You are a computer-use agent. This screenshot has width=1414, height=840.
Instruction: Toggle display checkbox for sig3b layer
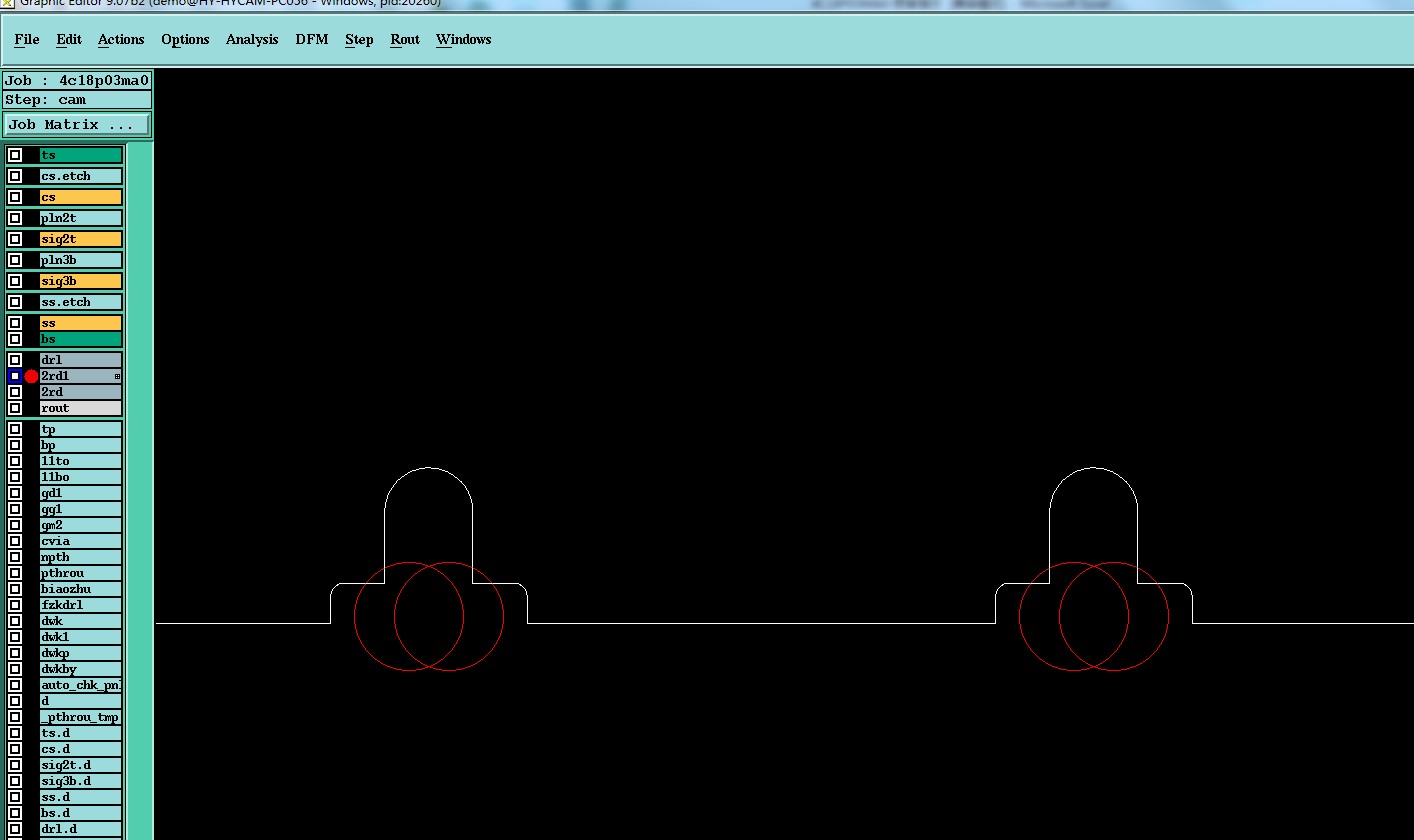15,281
